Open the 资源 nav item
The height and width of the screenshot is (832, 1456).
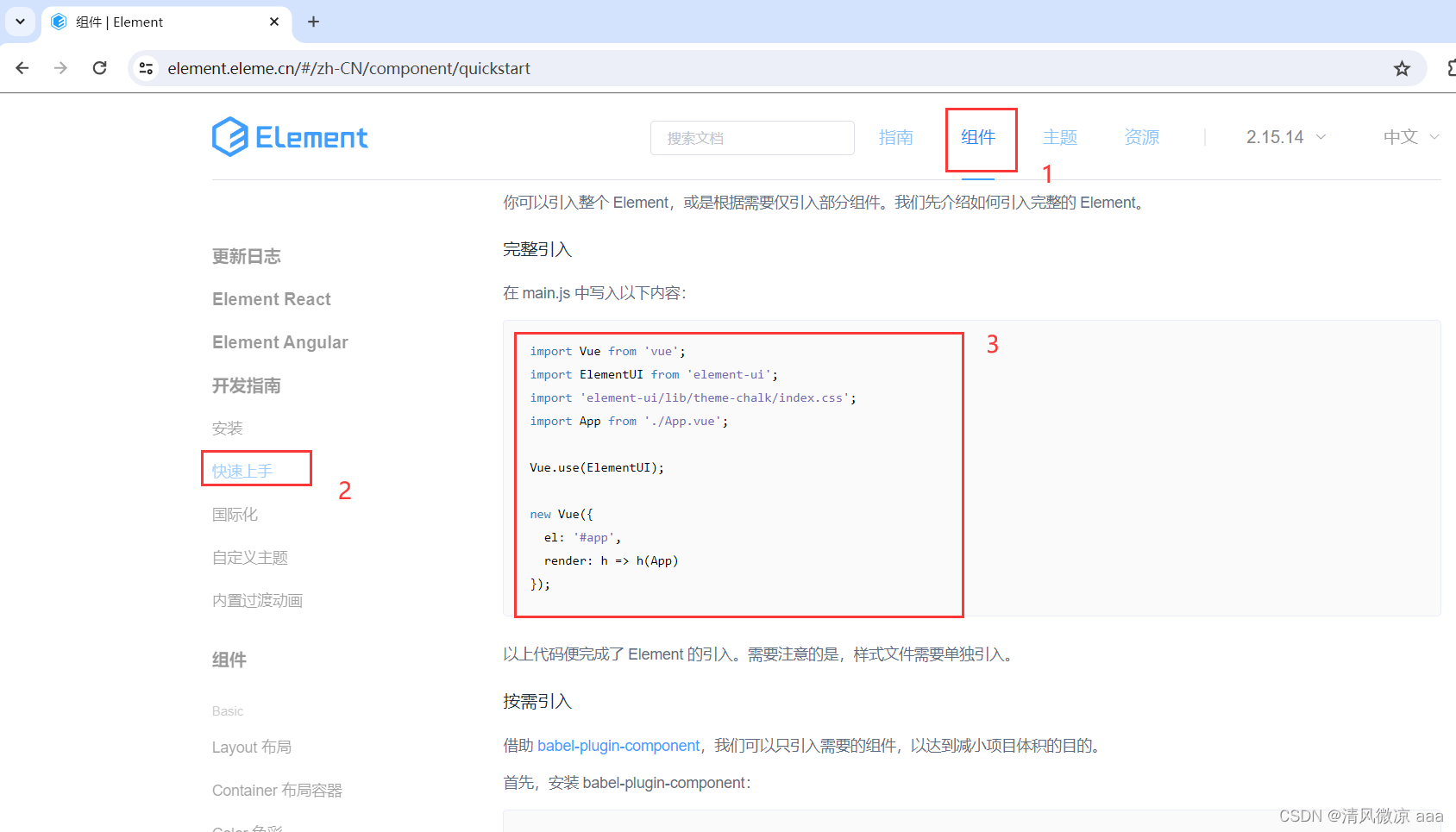point(1142,137)
